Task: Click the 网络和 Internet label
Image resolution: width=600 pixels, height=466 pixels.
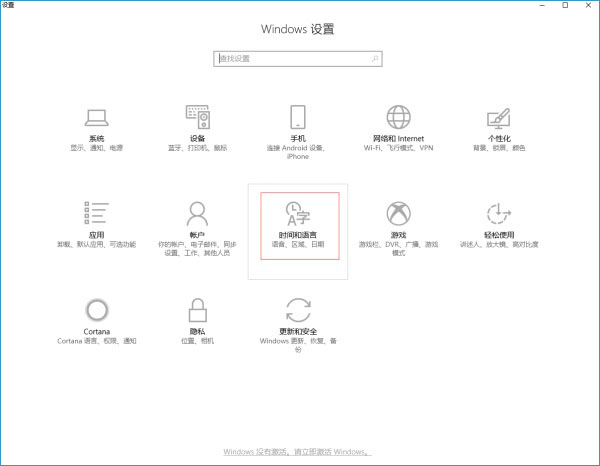Action: [x=398, y=138]
